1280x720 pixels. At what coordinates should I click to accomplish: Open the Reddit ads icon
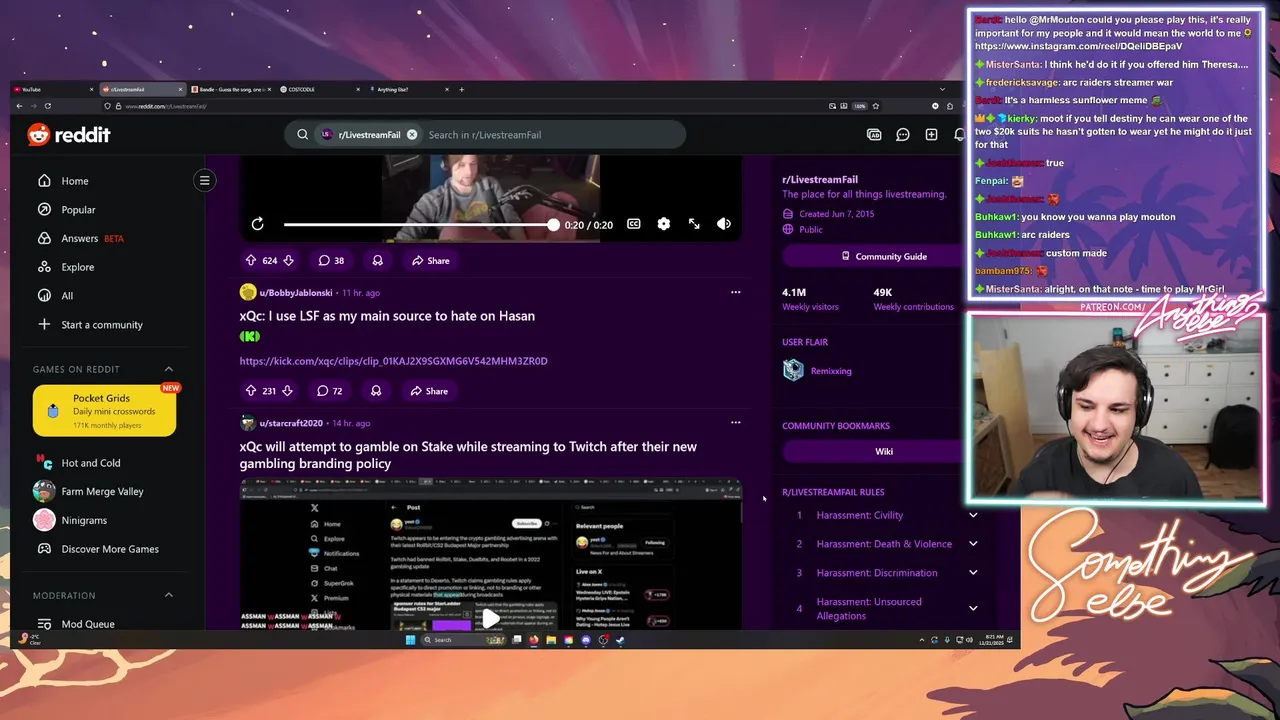(874, 135)
